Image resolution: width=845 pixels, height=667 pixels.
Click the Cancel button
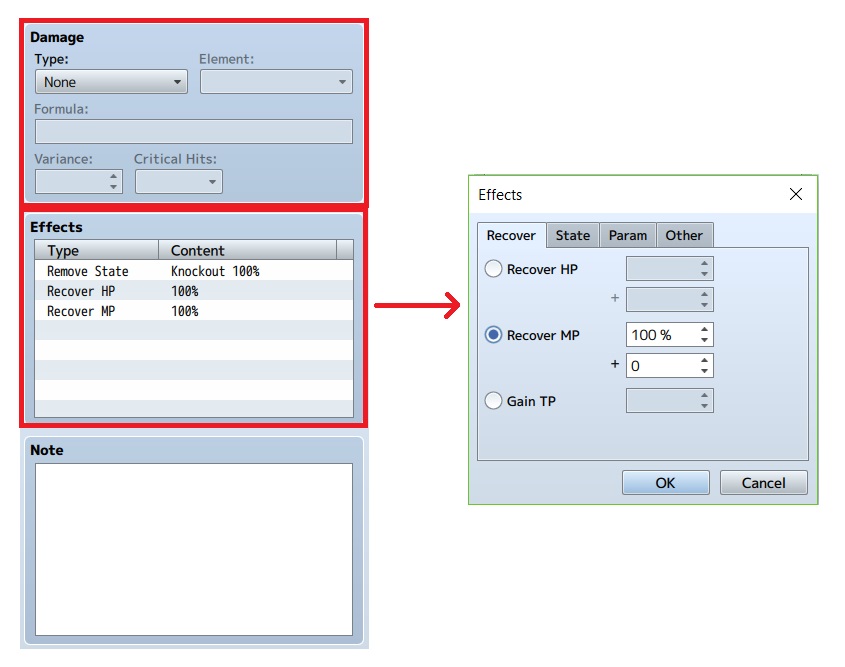click(764, 483)
